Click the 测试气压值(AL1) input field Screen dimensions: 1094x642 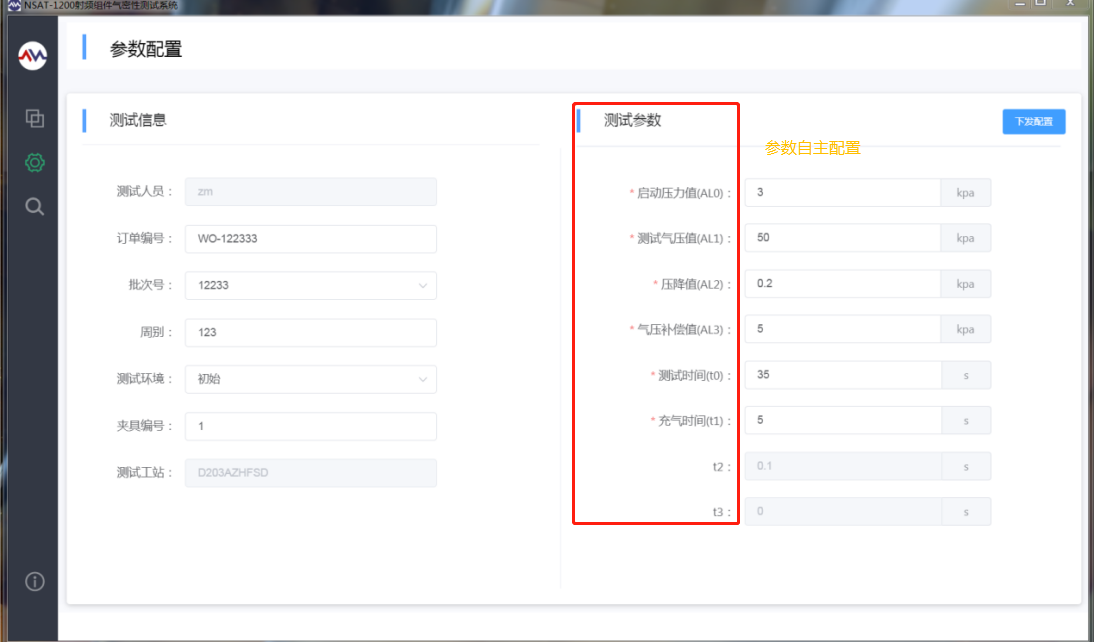pyautogui.click(x=842, y=238)
